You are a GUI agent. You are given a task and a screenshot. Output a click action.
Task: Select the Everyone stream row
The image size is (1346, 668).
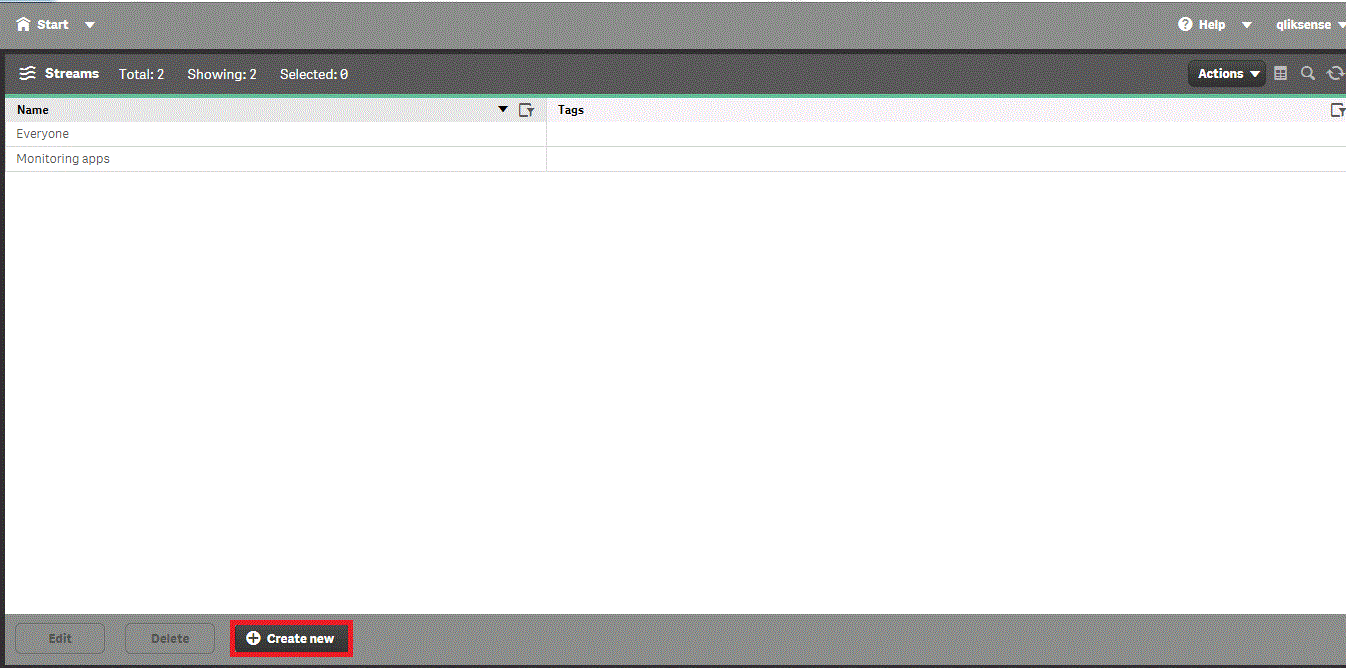(x=43, y=134)
